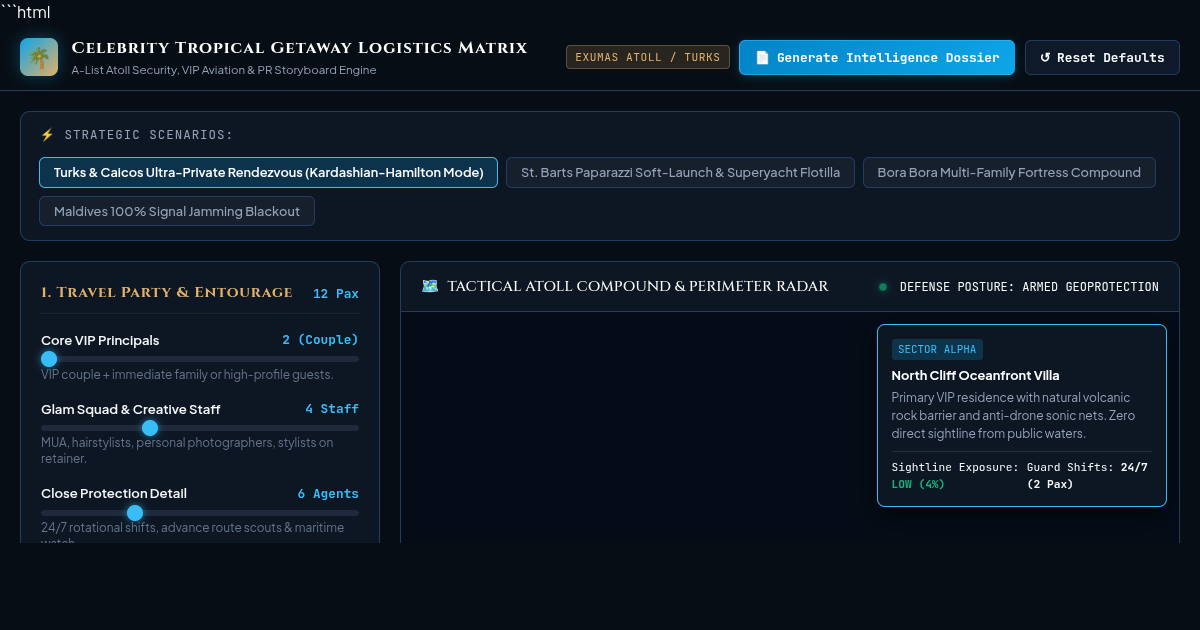
Task: Click North Cliff Oceanfront Villa heading
Action: click(975, 376)
